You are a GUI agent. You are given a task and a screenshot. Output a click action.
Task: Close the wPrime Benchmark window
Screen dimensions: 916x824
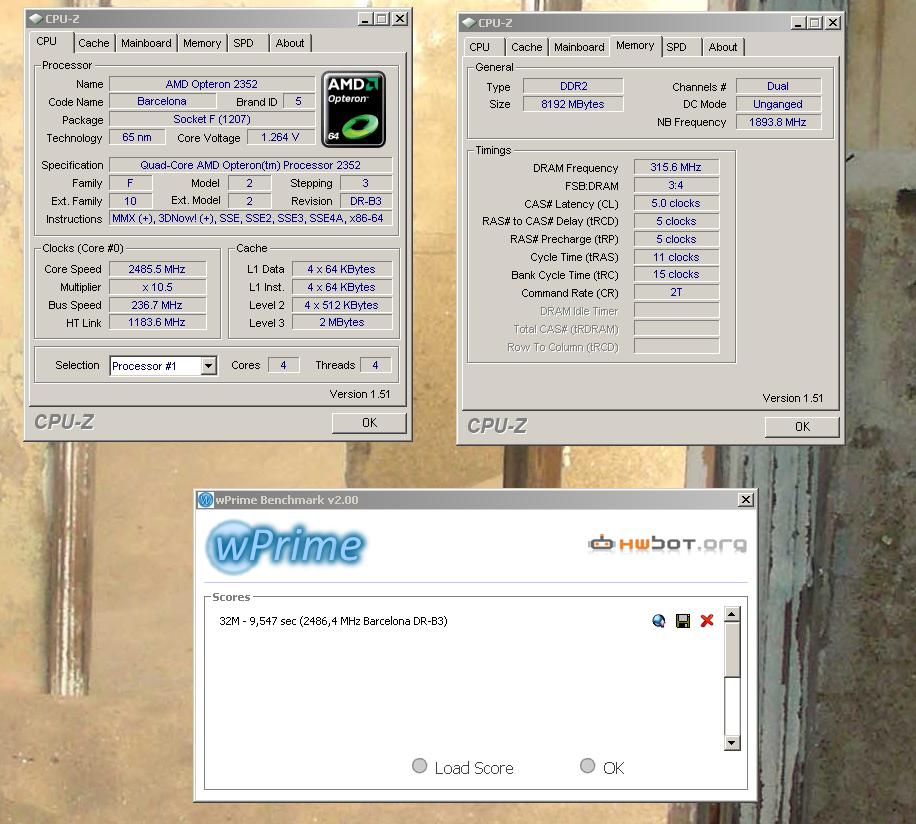coord(746,500)
